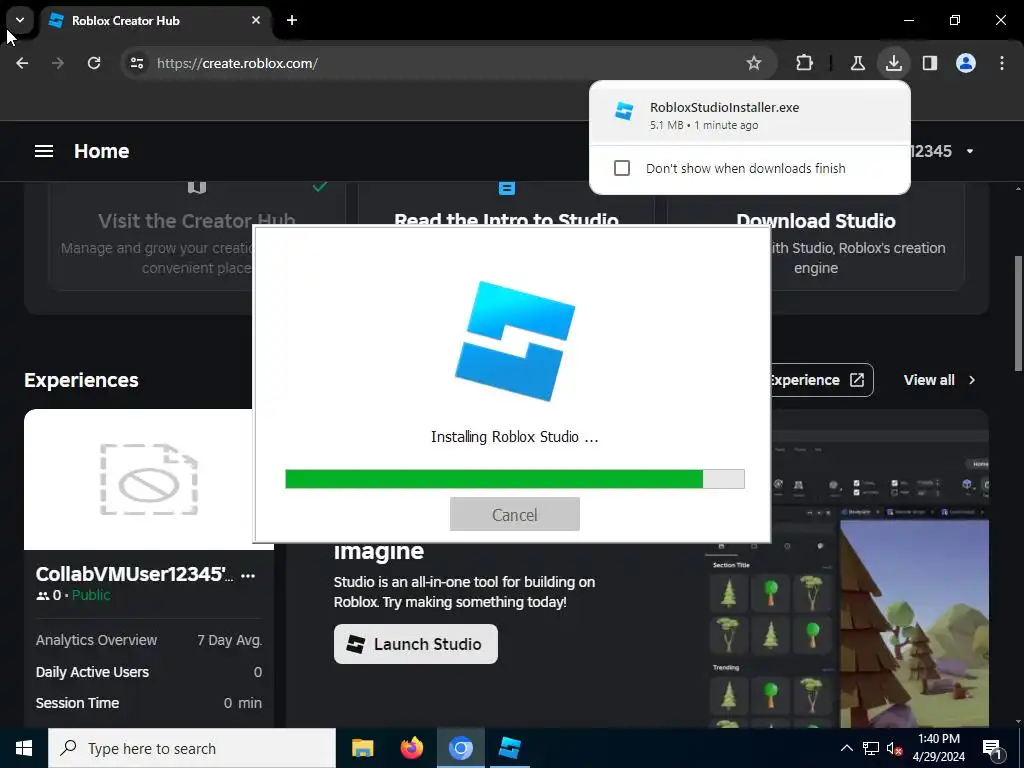Open the hamburger navigation menu

click(x=44, y=152)
